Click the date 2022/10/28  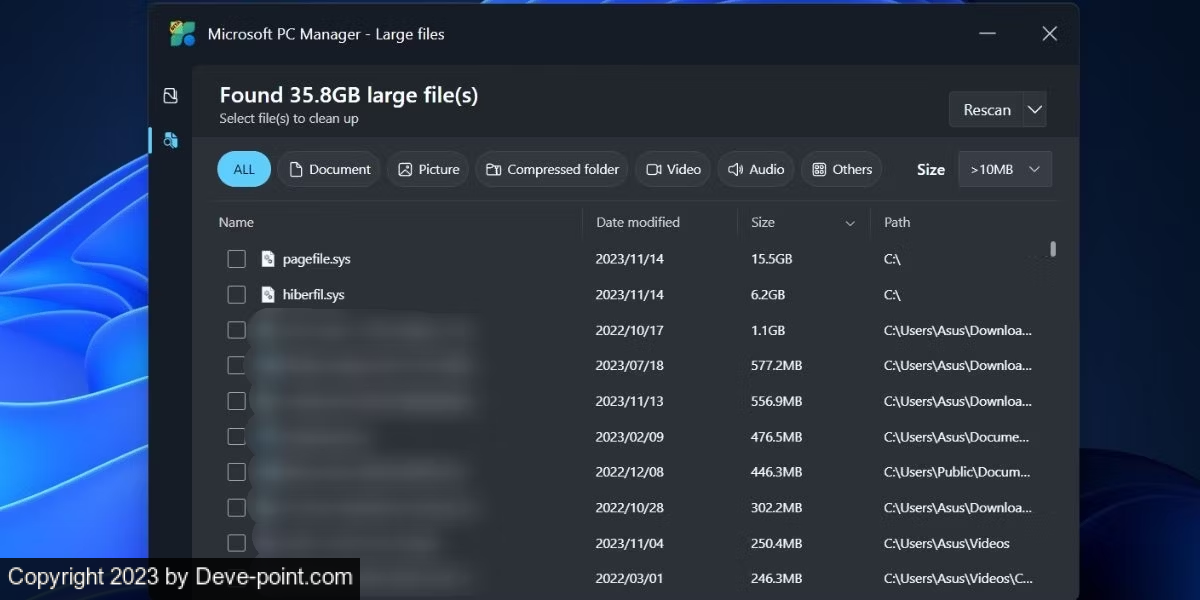pos(629,508)
